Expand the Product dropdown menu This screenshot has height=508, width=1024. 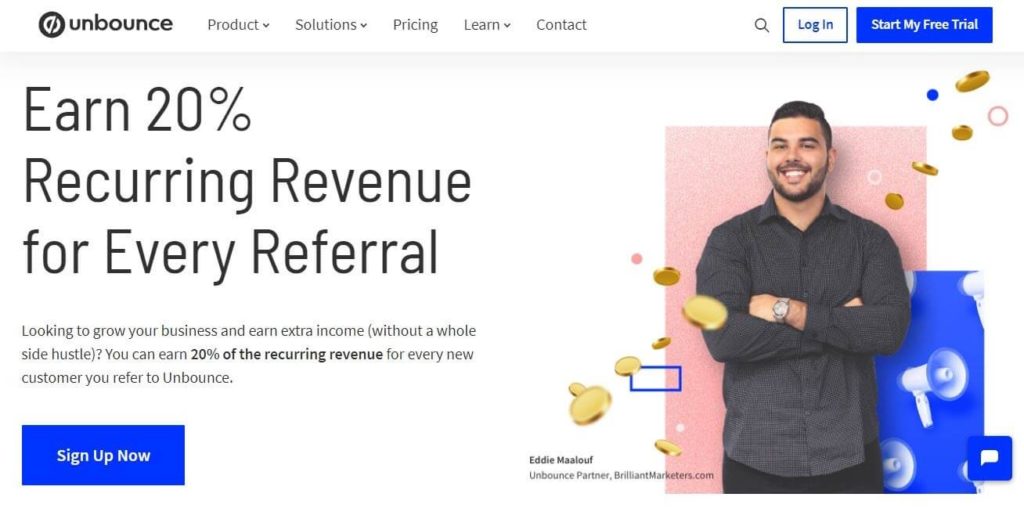(x=238, y=25)
